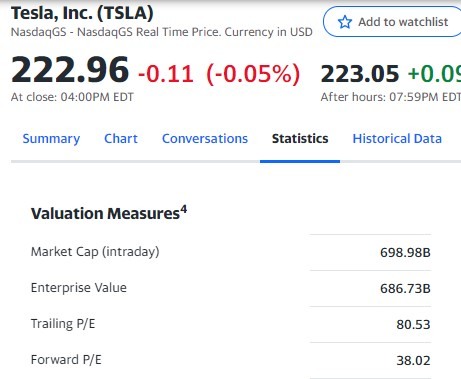Select the Trailing P/E value 80.53
This screenshot has width=461, height=379.
pos(413,325)
